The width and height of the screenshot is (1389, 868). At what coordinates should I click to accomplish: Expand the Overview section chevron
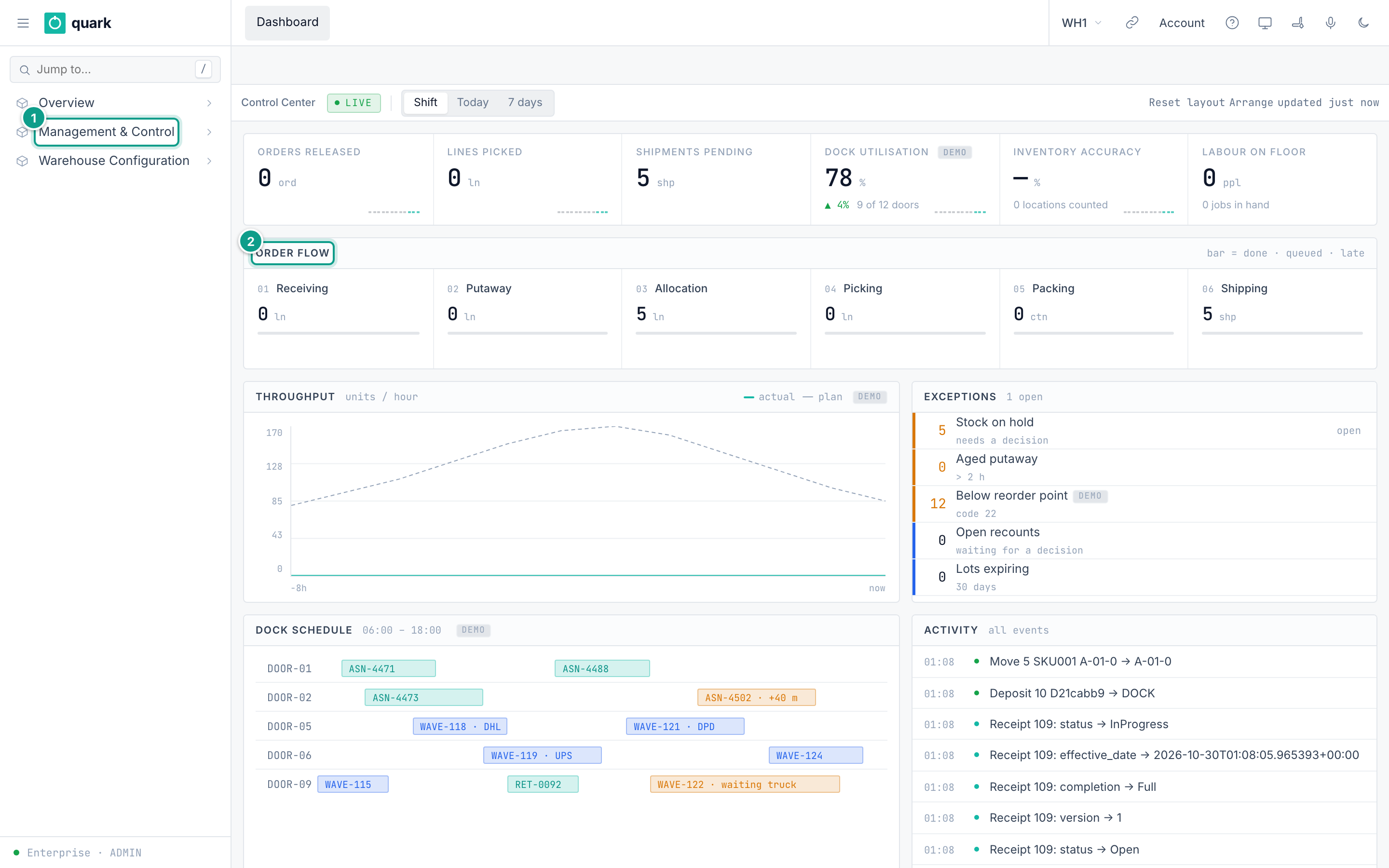[209, 103]
